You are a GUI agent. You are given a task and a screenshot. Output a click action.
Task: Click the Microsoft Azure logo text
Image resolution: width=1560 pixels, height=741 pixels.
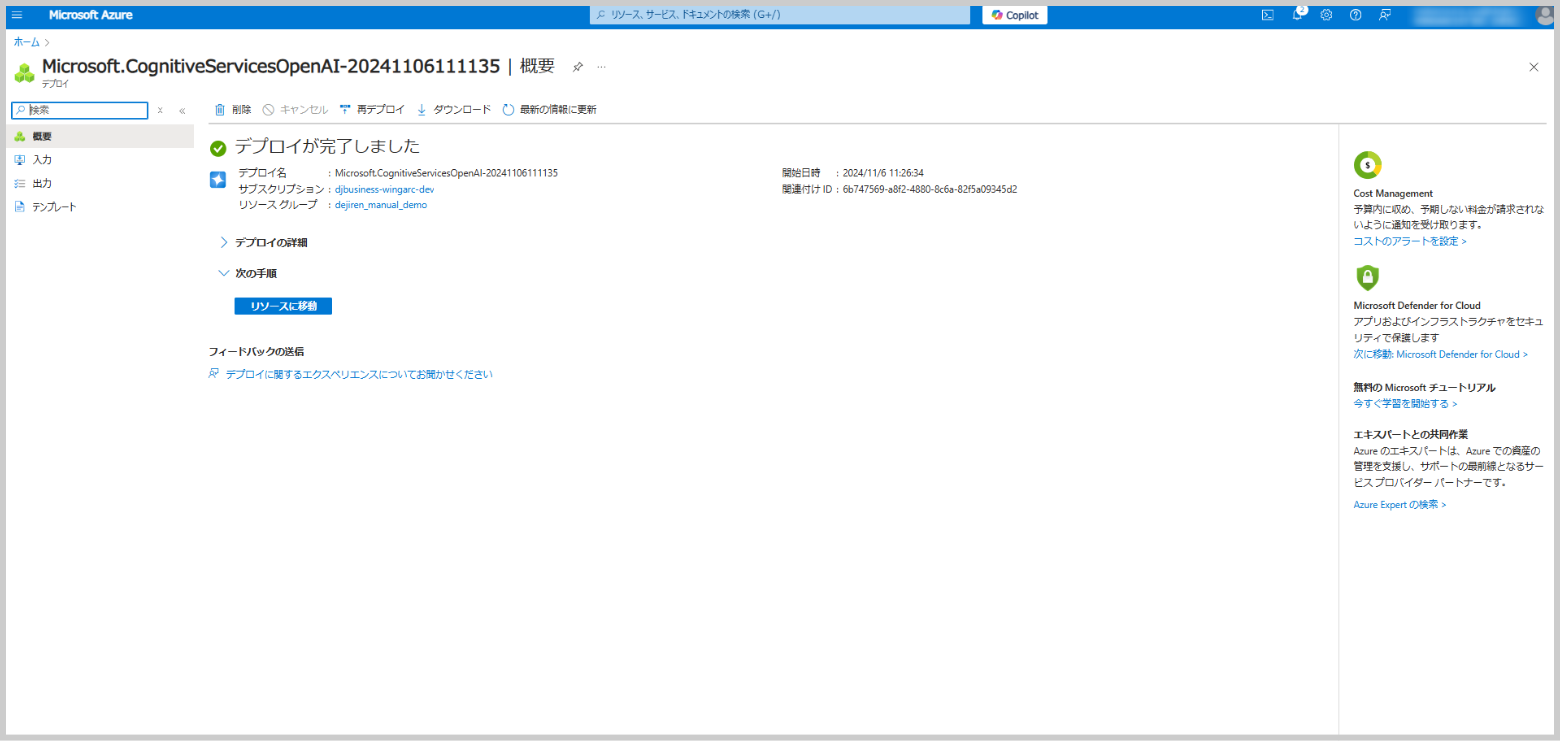click(91, 15)
